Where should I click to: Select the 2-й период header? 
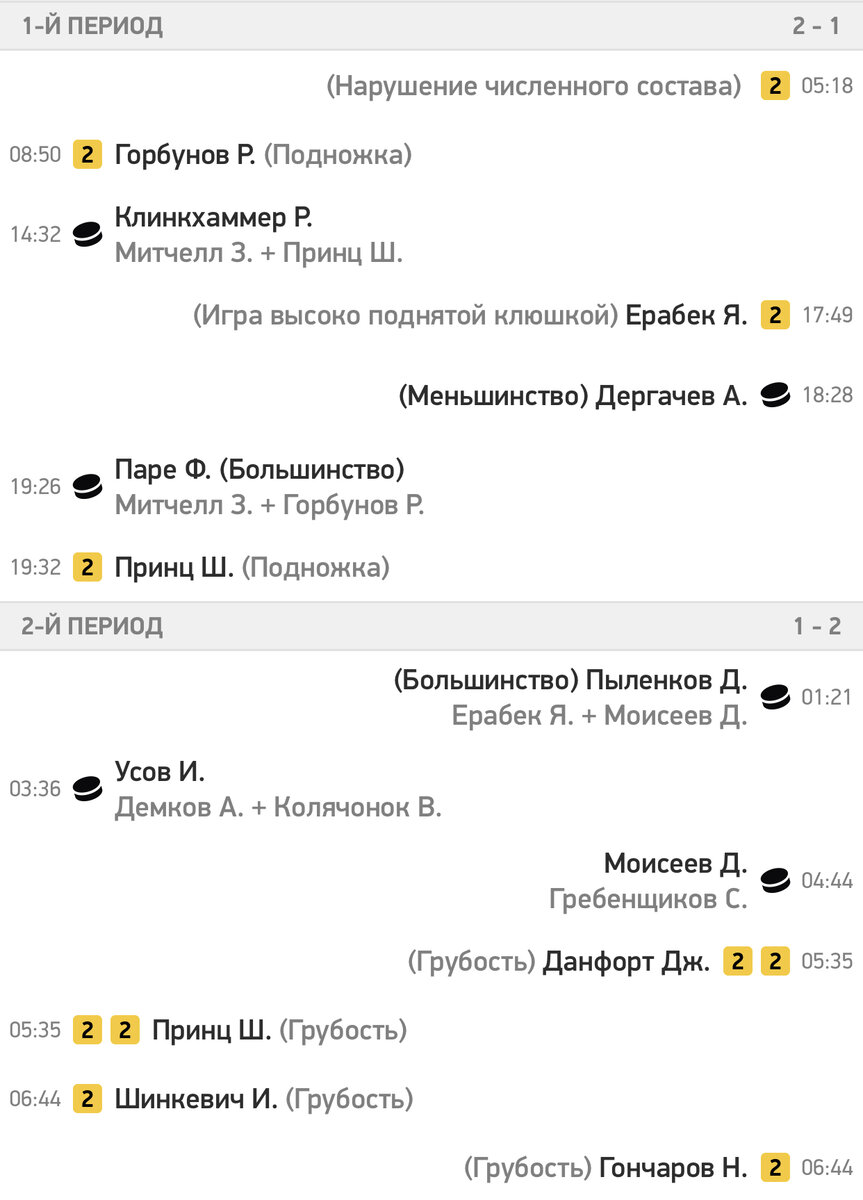(93, 627)
